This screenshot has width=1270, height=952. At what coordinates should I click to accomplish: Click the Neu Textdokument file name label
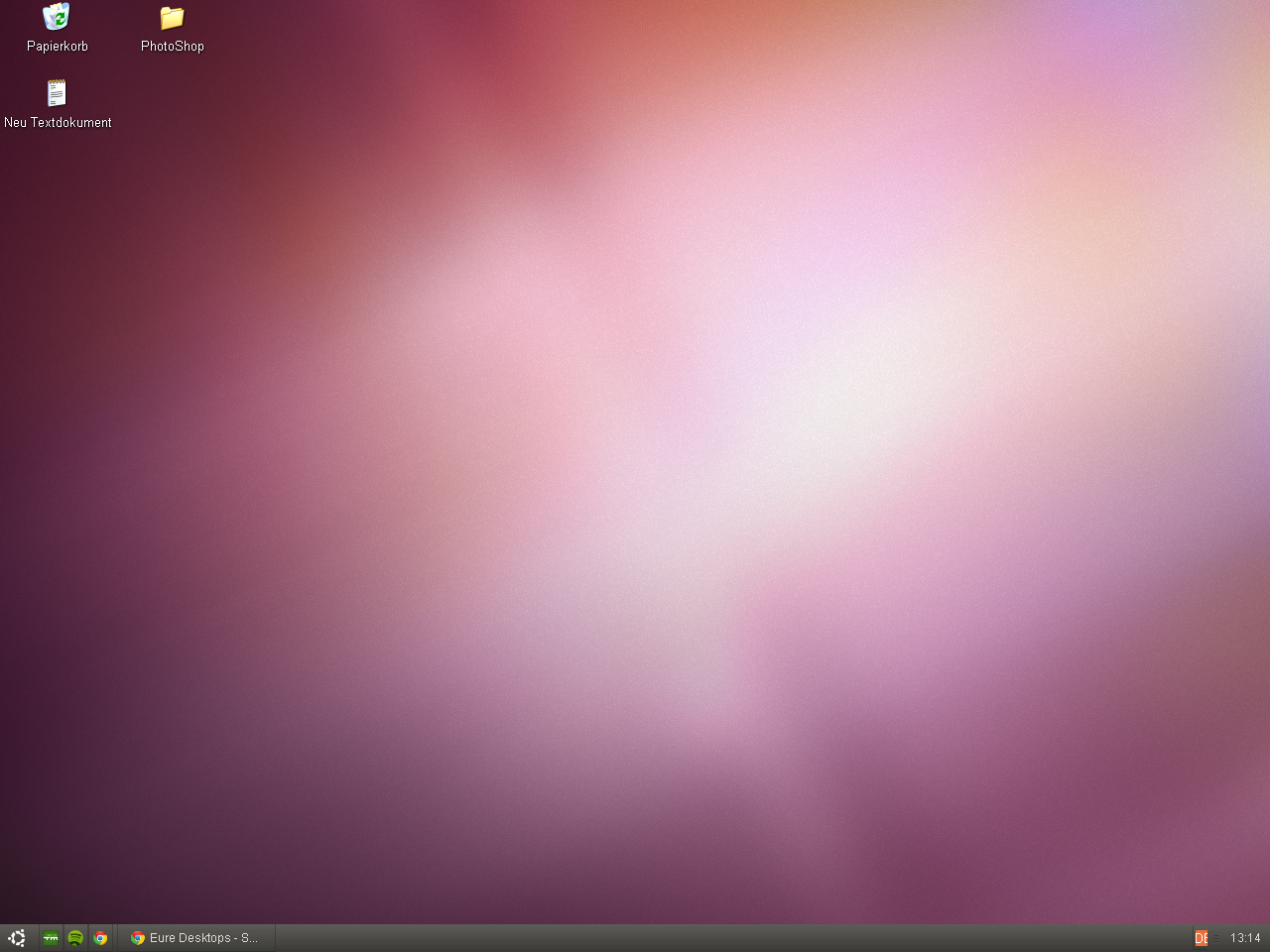tap(58, 123)
